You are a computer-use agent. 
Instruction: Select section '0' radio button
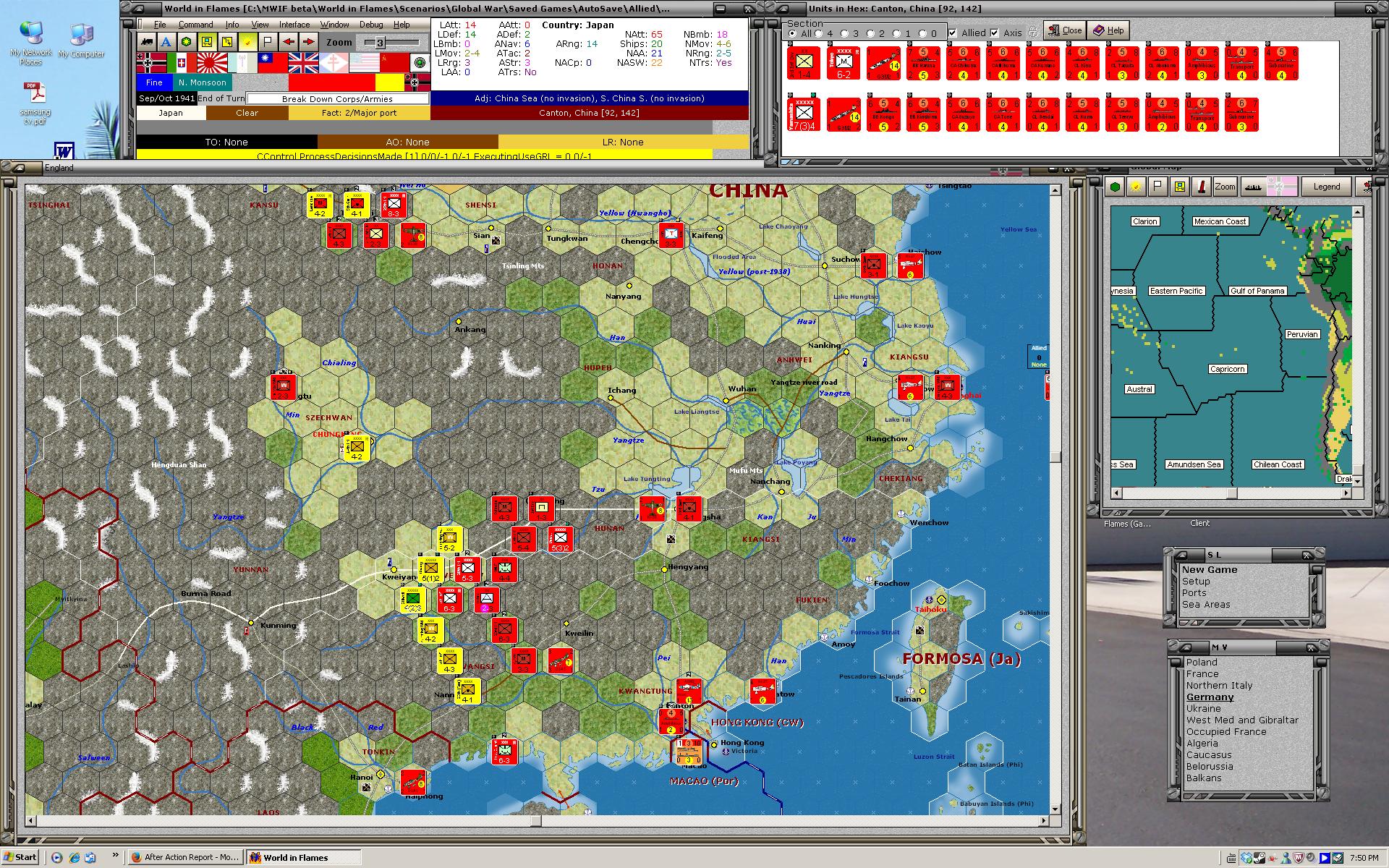coord(923,33)
